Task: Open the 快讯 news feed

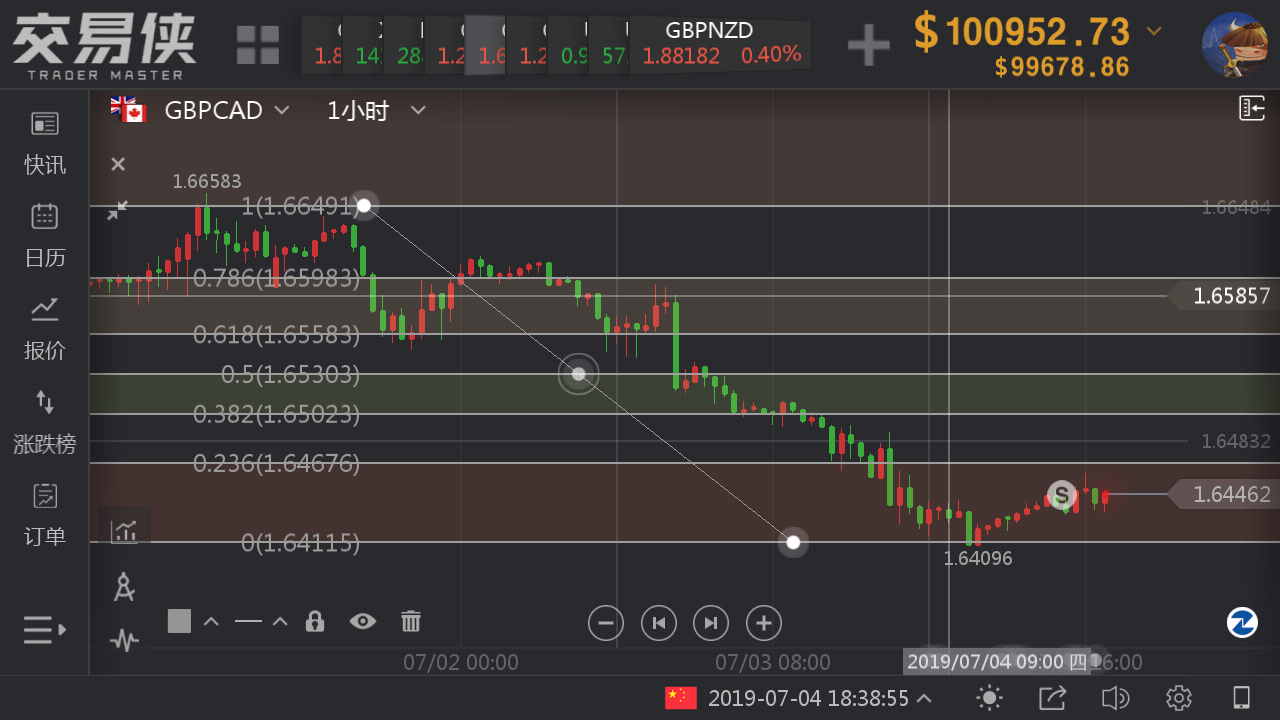Action: pos(45,143)
